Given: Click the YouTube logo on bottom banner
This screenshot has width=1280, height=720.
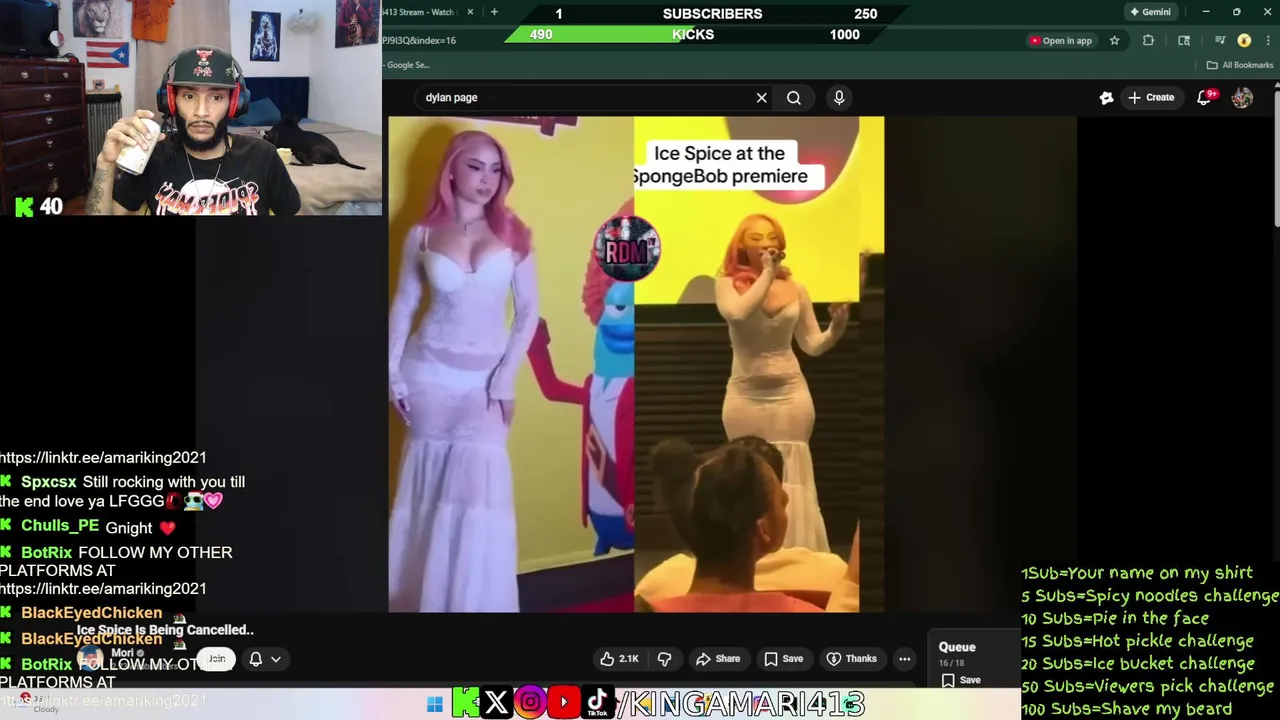Looking at the screenshot, I should [x=563, y=702].
